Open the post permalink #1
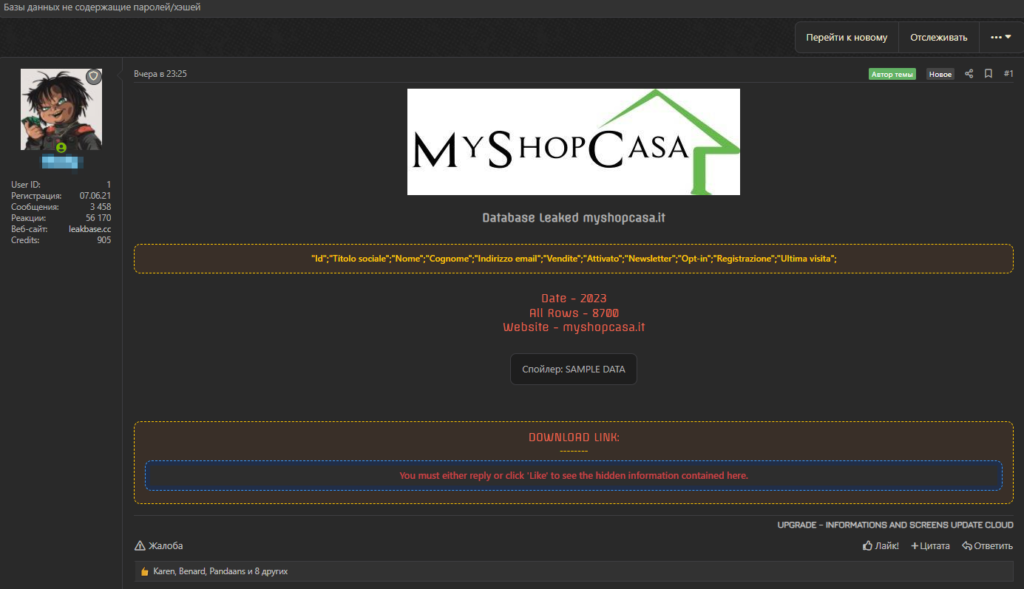1024x589 pixels. (x=1008, y=74)
